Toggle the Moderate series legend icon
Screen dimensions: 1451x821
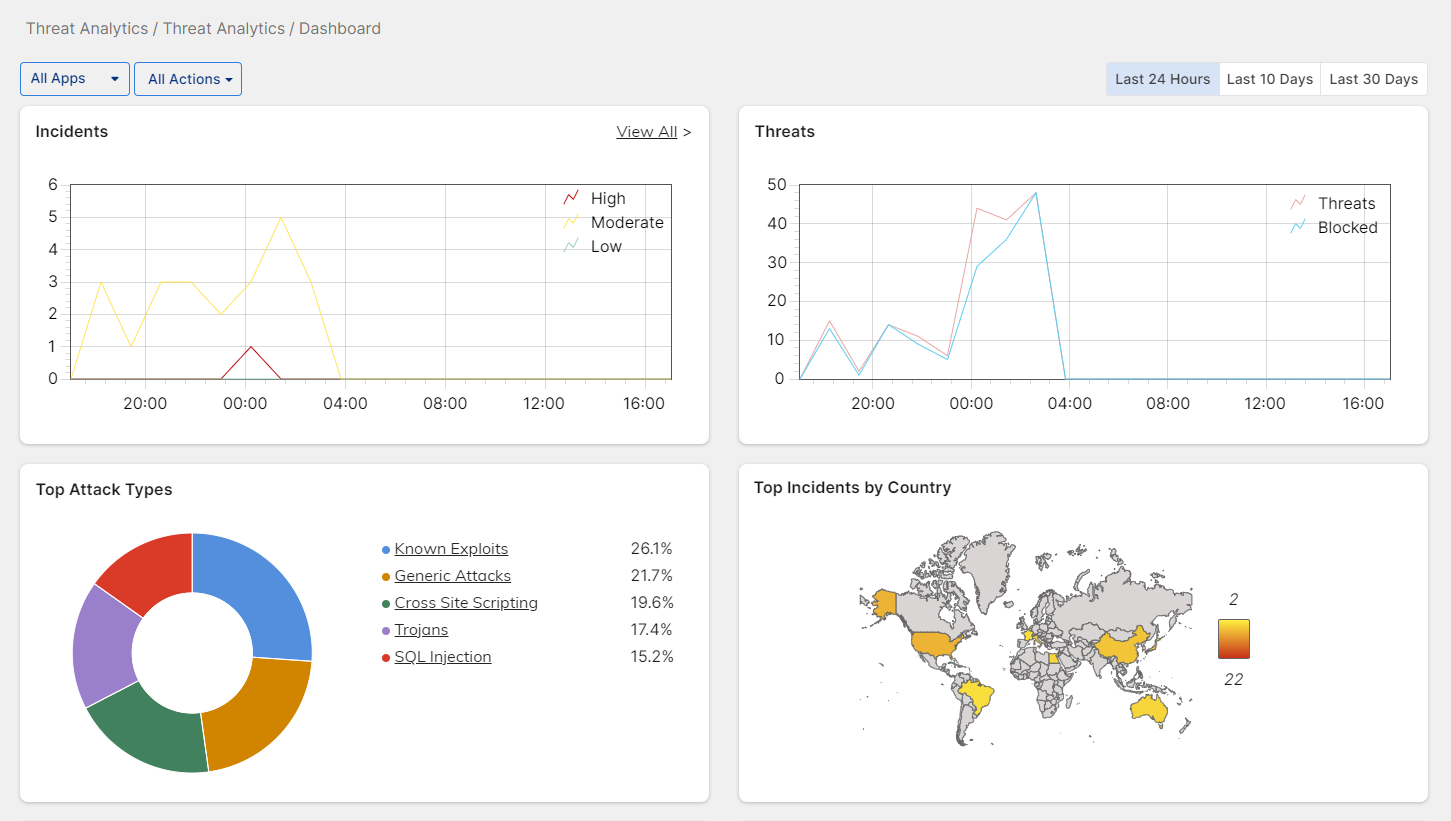pos(572,222)
